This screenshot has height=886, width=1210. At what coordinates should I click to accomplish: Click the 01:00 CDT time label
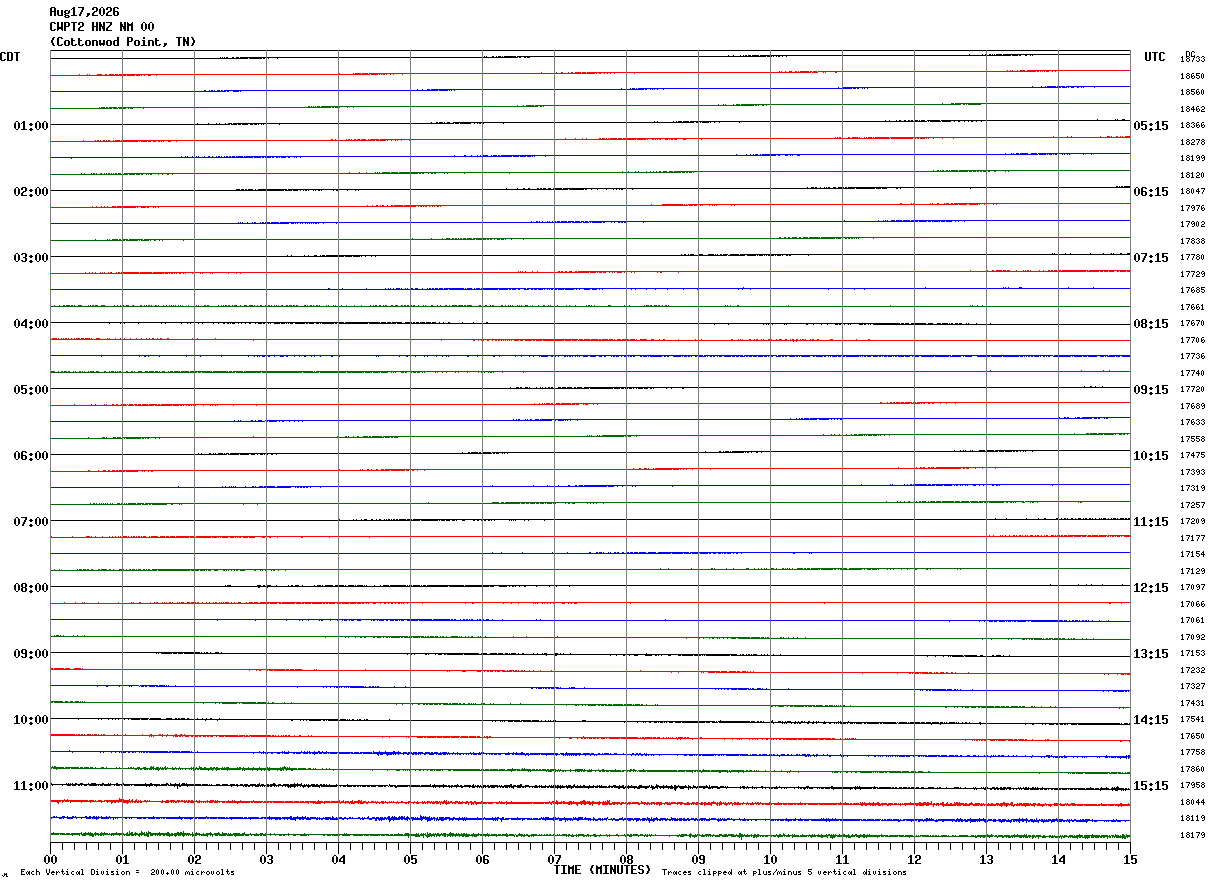pos(30,126)
